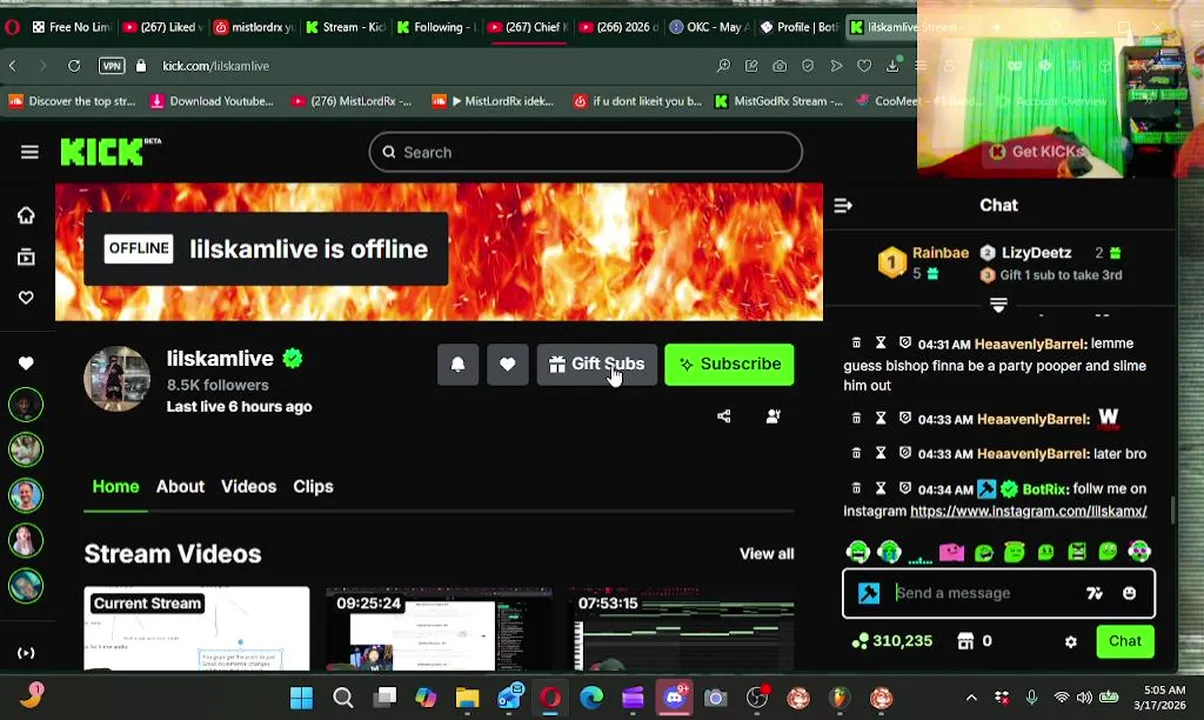Open the Current Stream video thumbnail
This screenshot has height=720, width=1204.
(197, 629)
